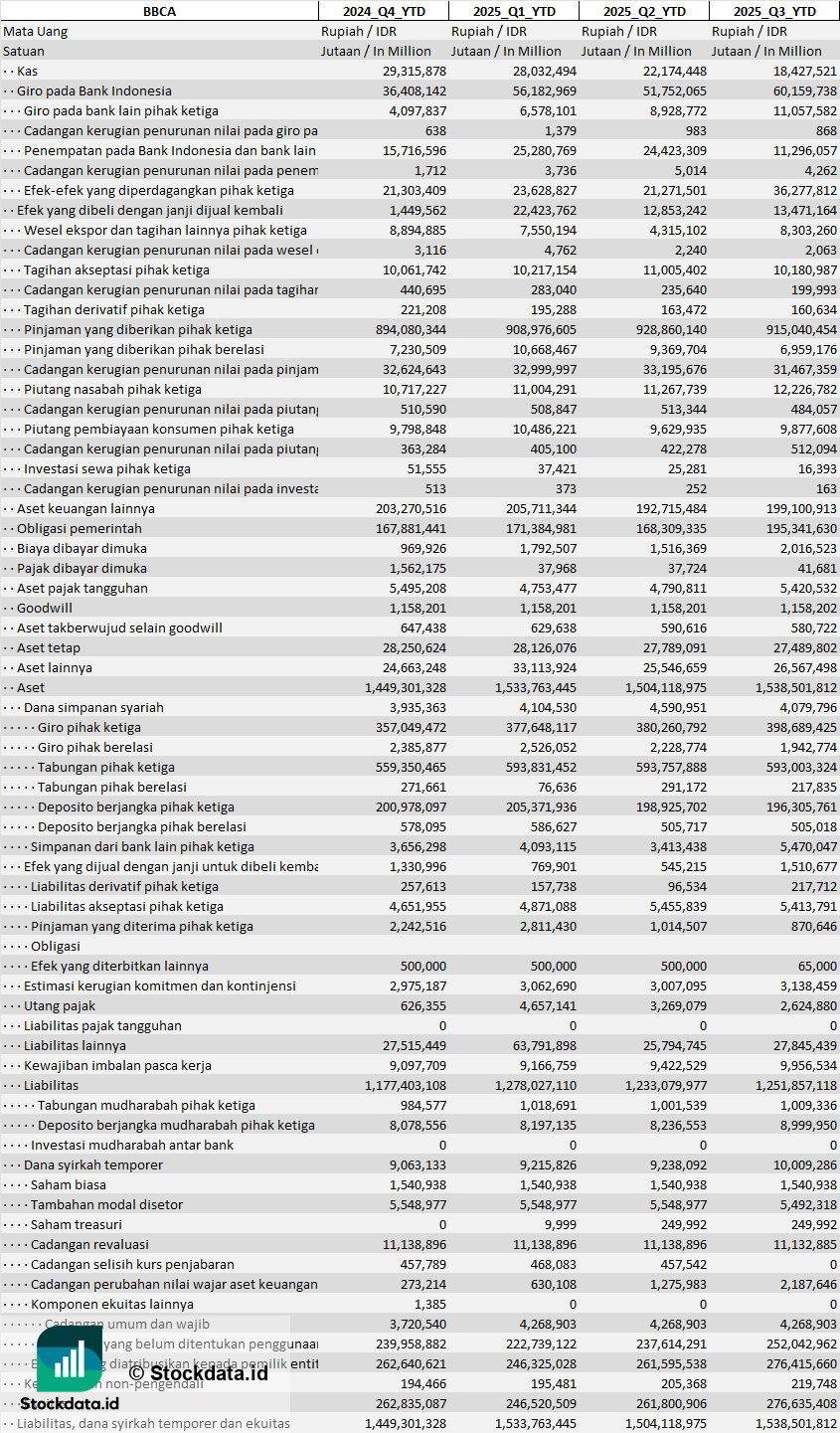The height and width of the screenshot is (1433, 840).
Task: Click Tagihan akseptasi pihak ketiga label
Action: point(116,269)
